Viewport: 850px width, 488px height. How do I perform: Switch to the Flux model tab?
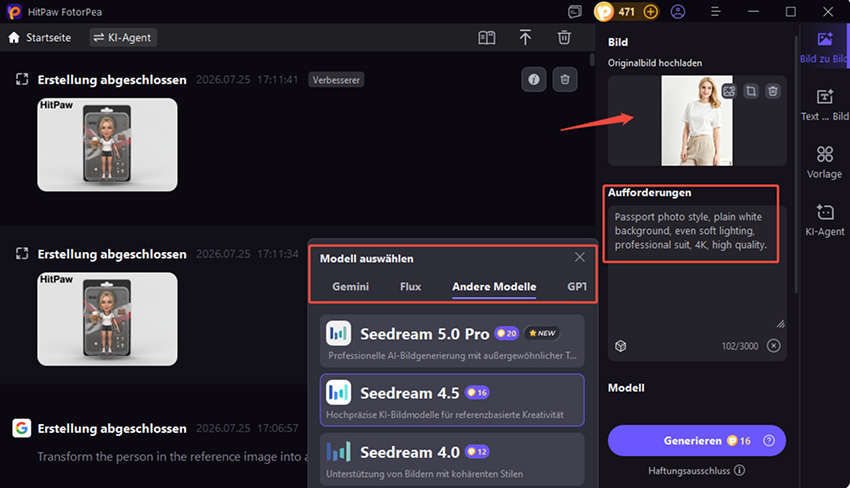point(410,286)
